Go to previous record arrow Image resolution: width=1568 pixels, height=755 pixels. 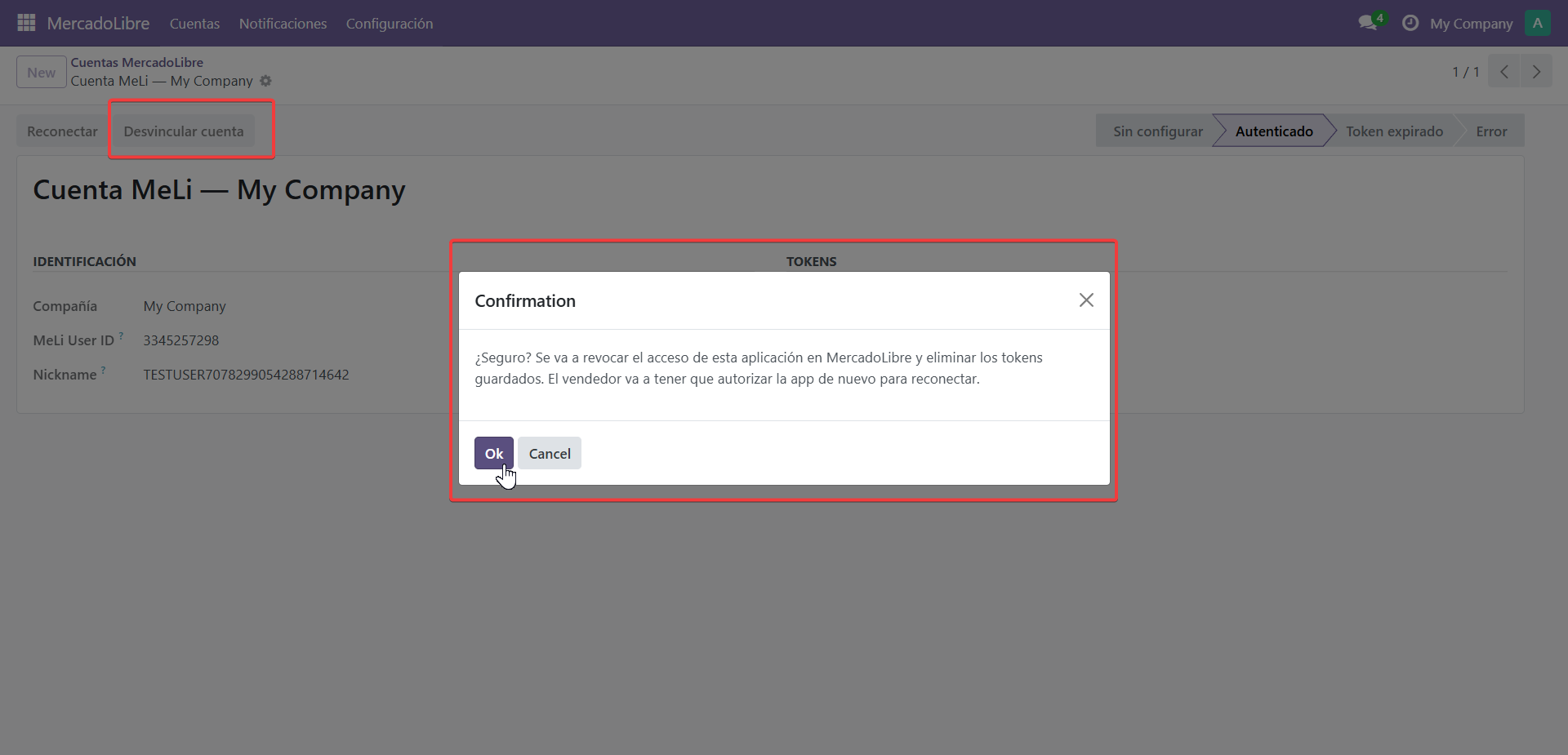1504,72
